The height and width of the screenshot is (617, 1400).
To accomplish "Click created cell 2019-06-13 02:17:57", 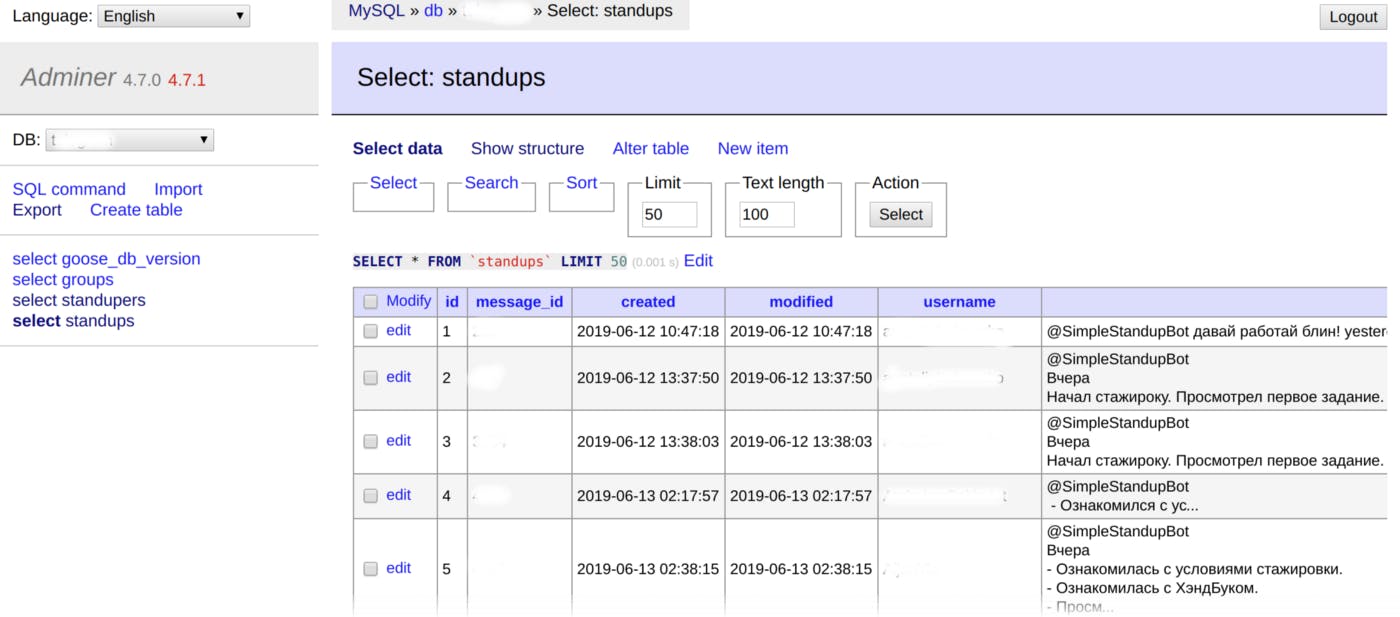I will coord(648,496).
